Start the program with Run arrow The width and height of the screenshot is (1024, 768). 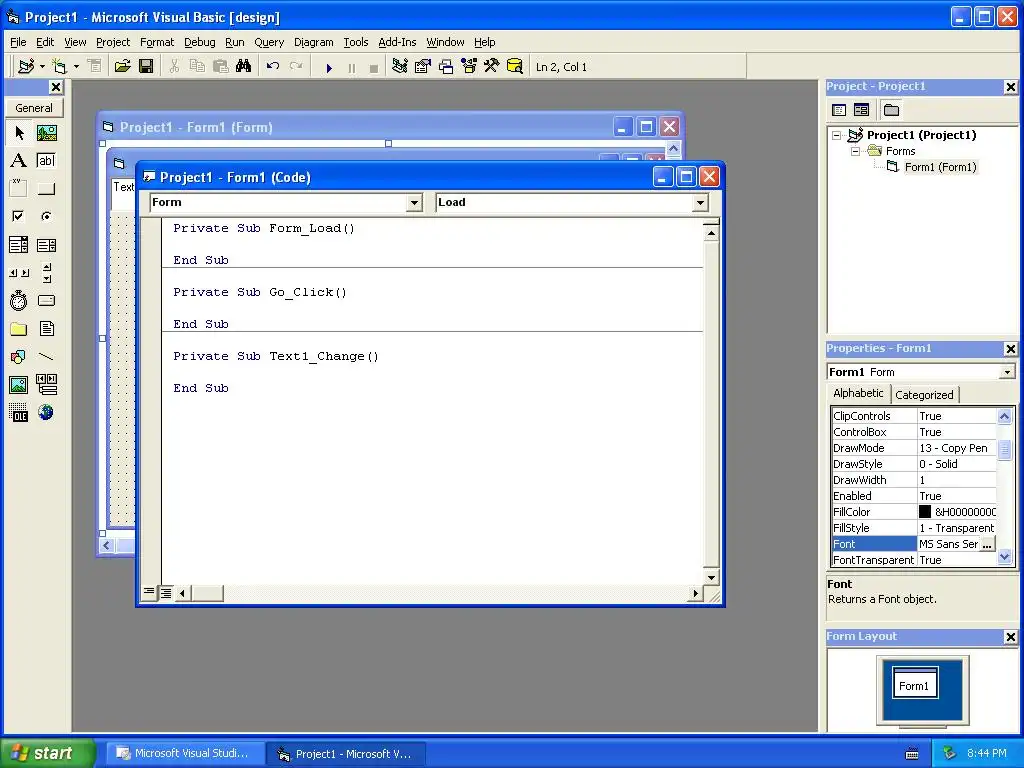[329, 67]
